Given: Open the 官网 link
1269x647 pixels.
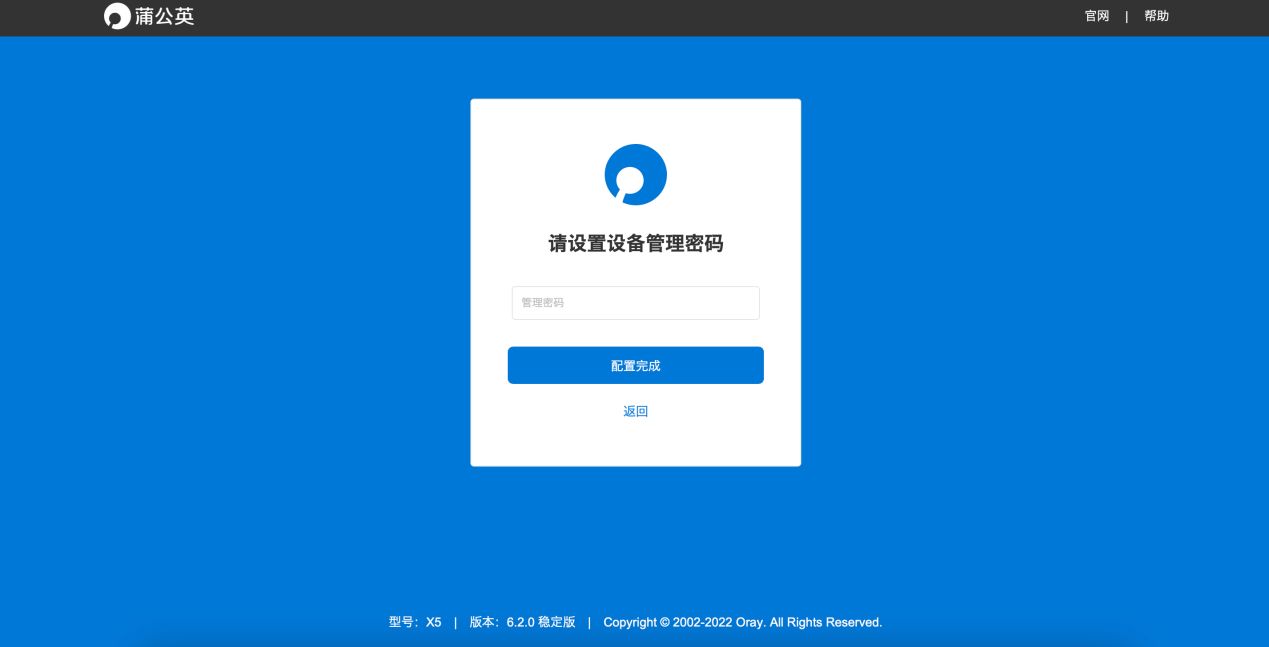Looking at the screenshot, I should pyautogui.click(x=1097, y=16).
